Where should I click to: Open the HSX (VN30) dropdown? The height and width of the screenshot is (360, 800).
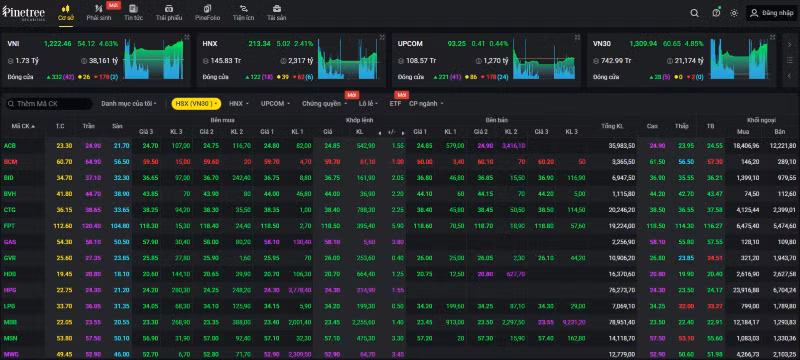click(196, 104)
